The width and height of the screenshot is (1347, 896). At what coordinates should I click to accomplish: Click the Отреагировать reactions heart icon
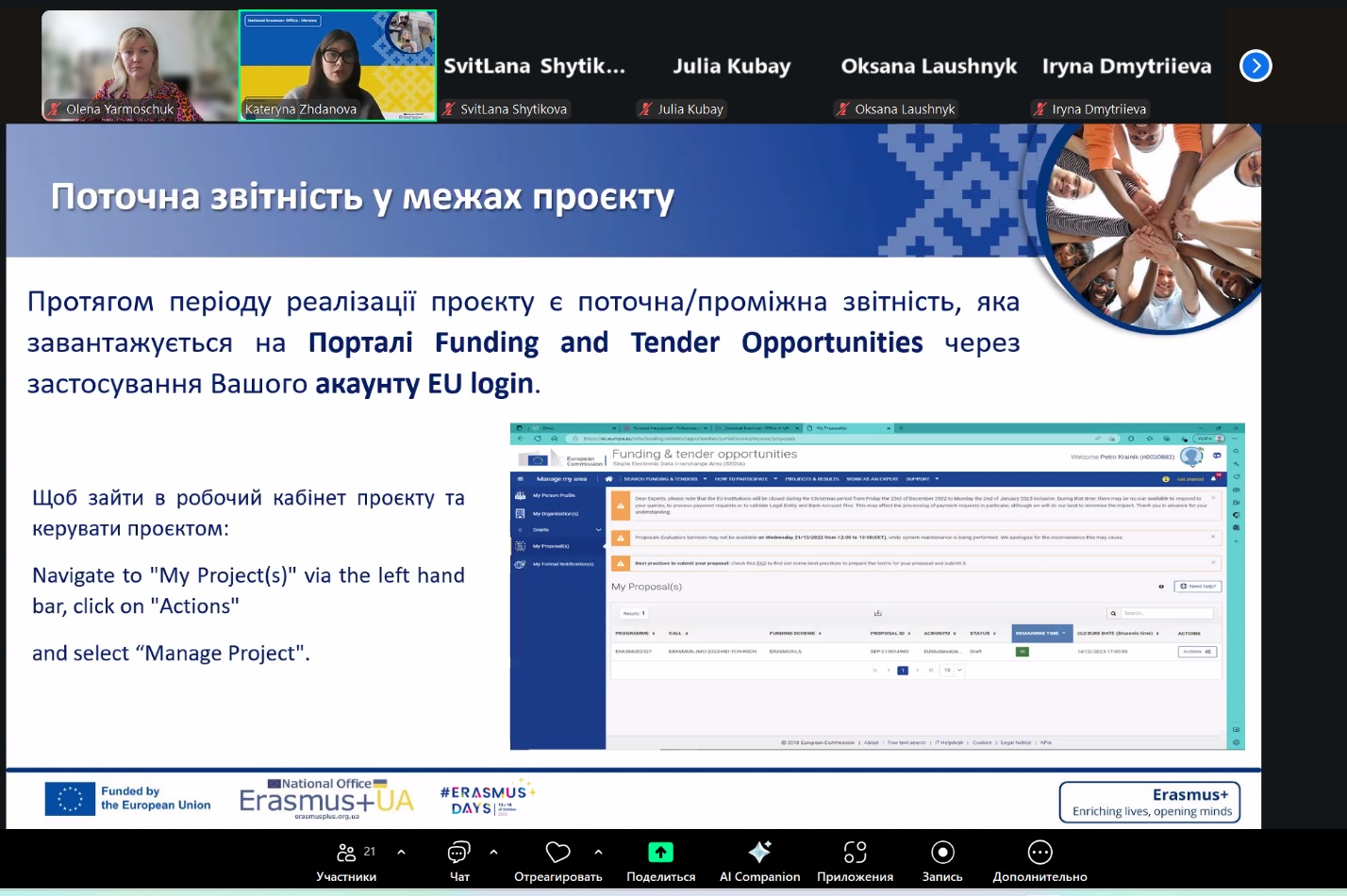[557, 853]
